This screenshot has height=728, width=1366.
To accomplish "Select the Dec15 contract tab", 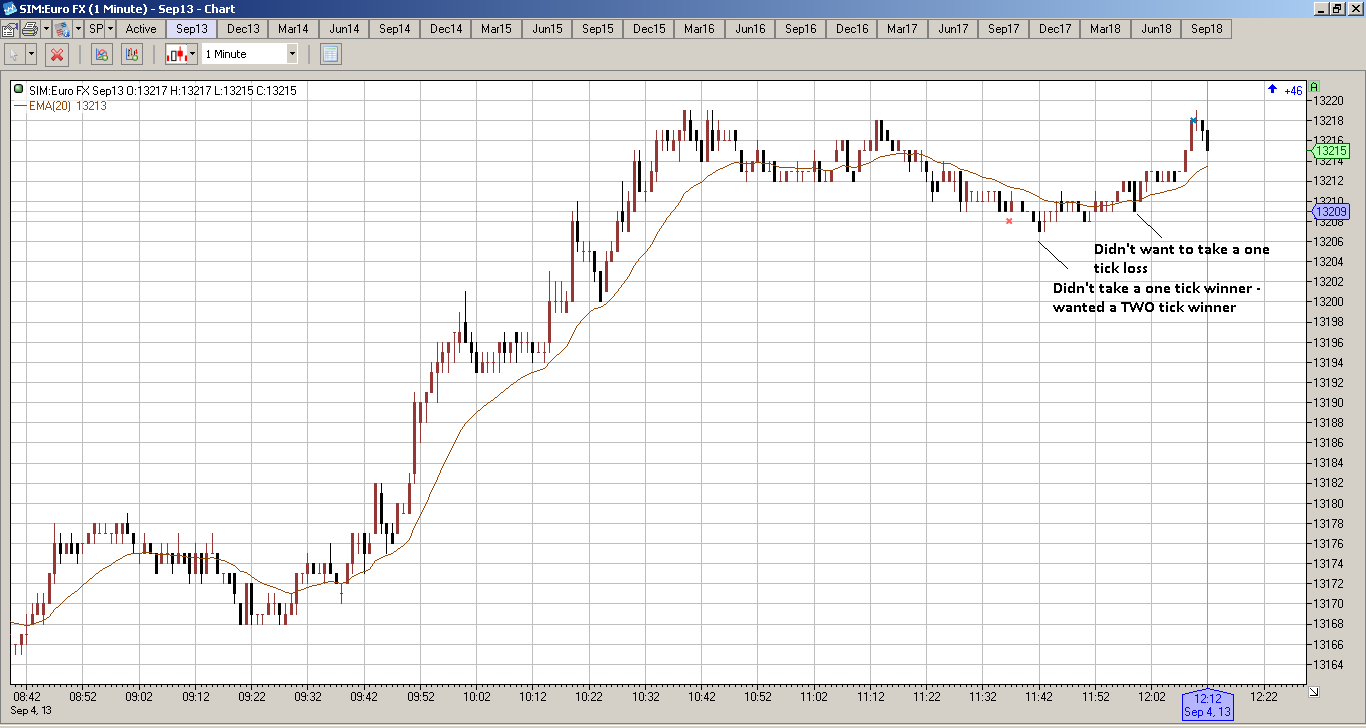I will point(649,29).
